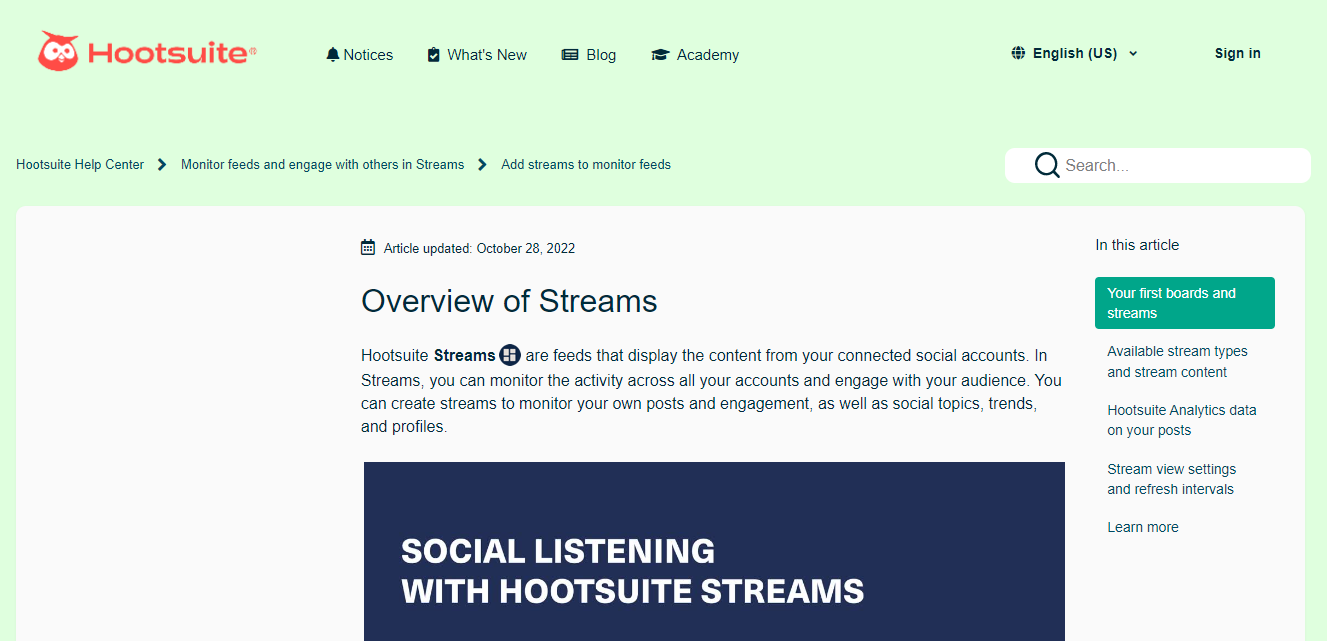1327x641 pixels.
Task: Click the magnifying glass search icon
Action: point(1047,165)
